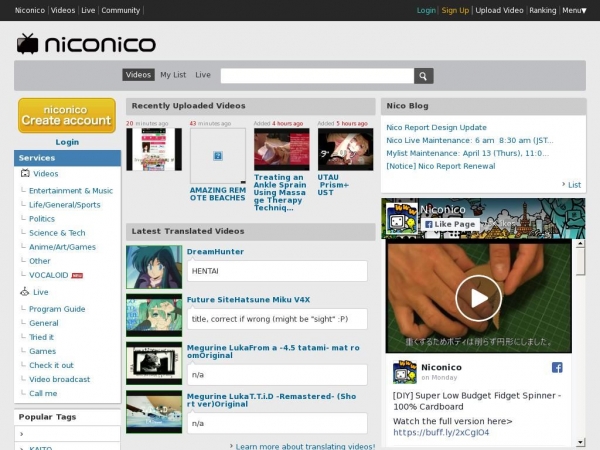Open AMAZING REMOTE BEACHES broken thumbnail

(x=218, y=156)
